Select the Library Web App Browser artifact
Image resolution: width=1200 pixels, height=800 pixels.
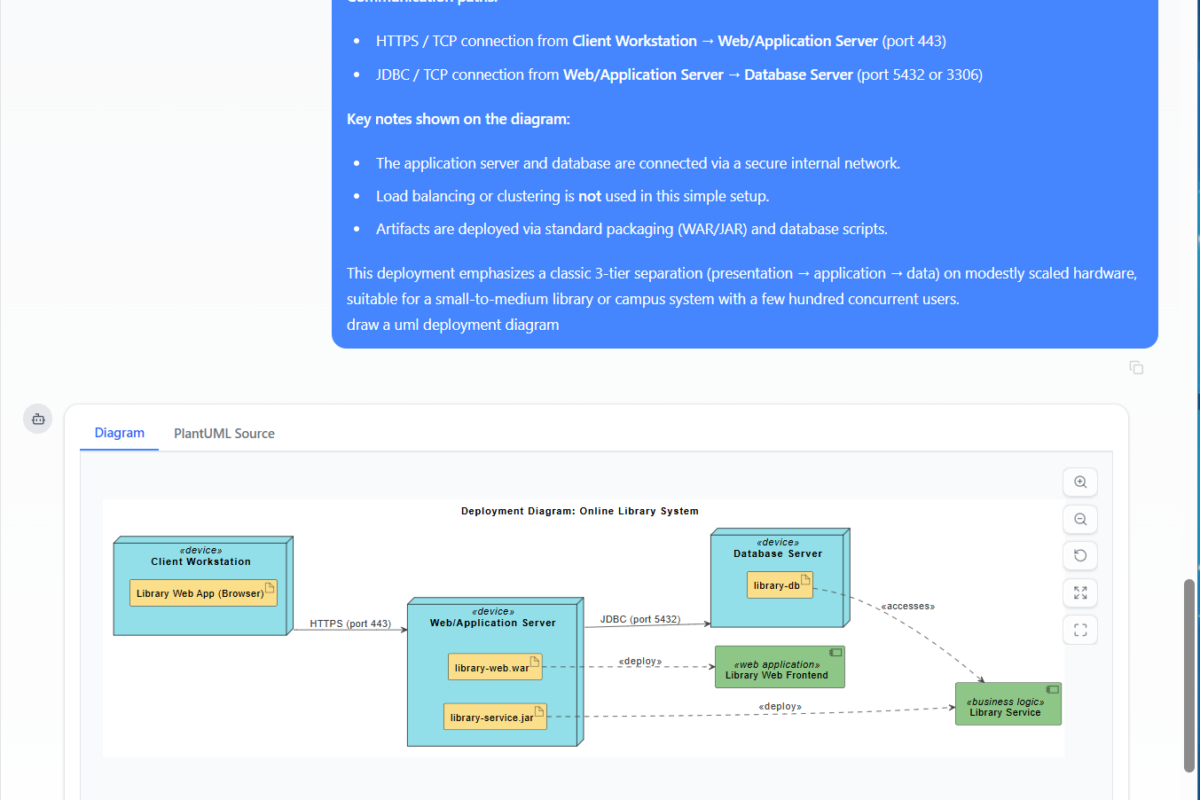[x=200, y=592]
